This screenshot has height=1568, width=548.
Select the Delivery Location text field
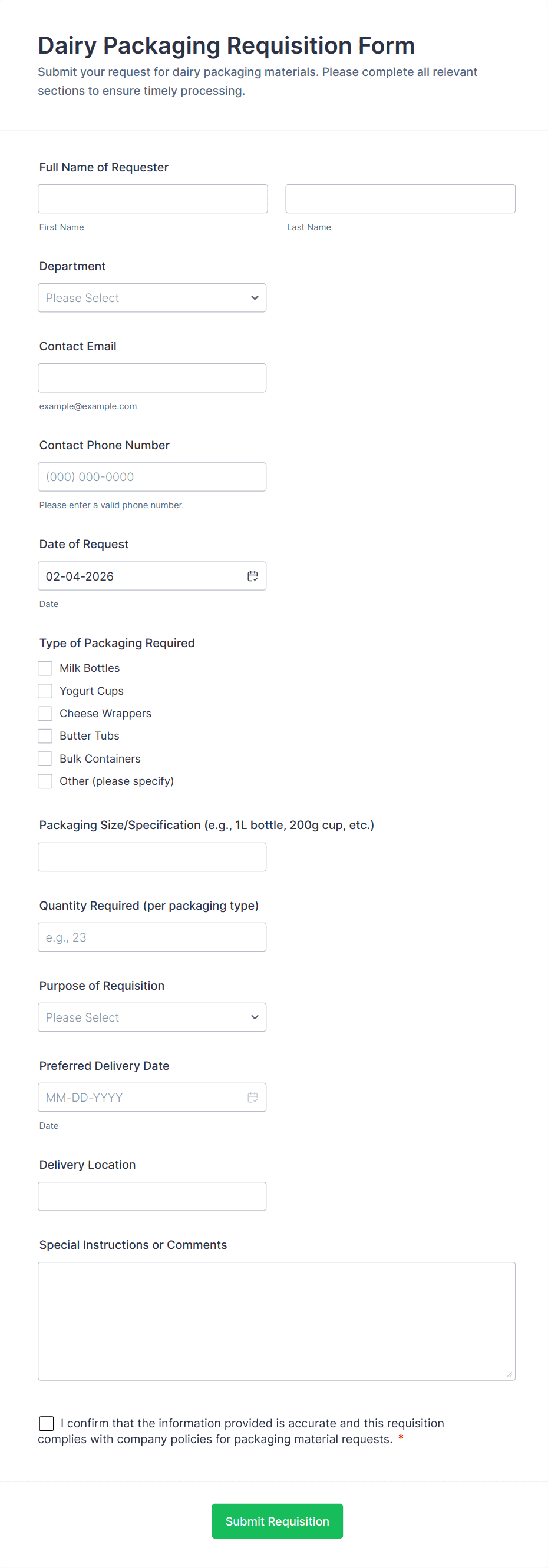click(151, 1196)
